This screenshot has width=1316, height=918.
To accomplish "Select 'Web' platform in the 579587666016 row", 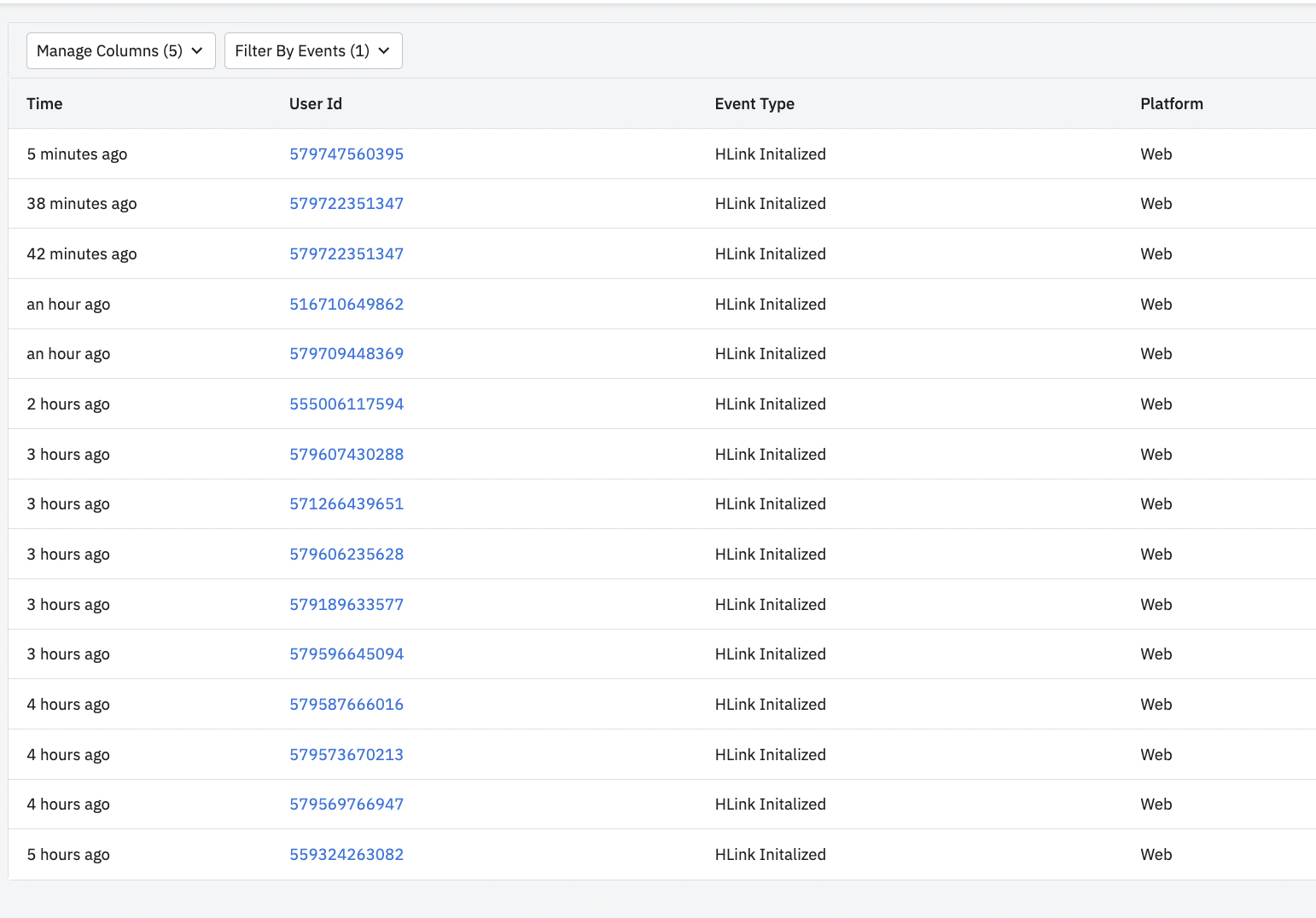I will 1156,704.
